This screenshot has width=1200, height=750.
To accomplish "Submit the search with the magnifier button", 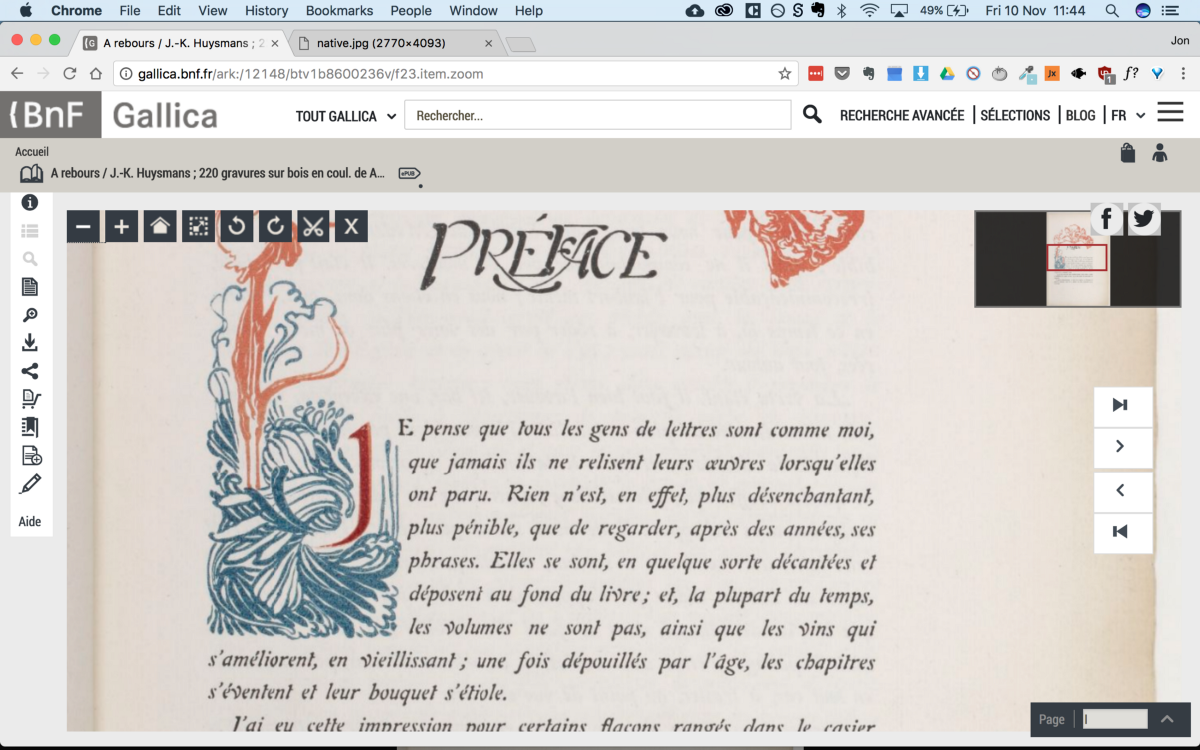I will 812,115.
